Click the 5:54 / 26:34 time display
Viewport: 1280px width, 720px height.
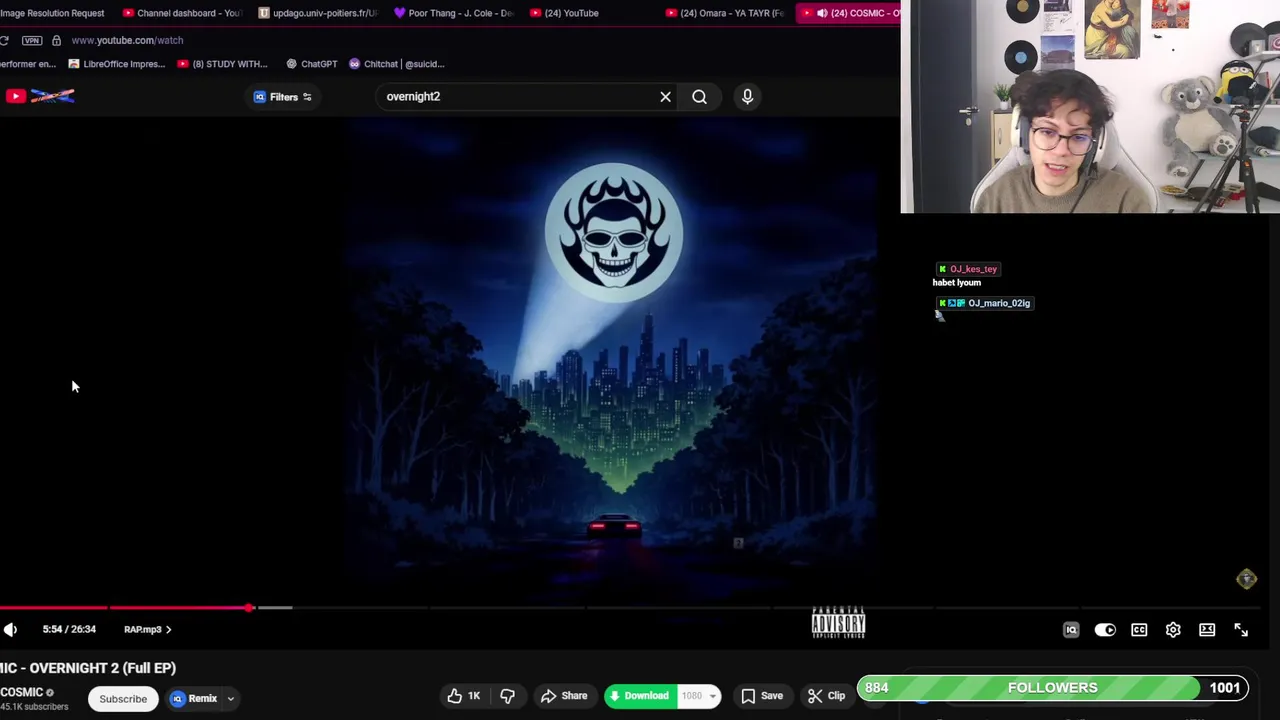pos(69,629)
